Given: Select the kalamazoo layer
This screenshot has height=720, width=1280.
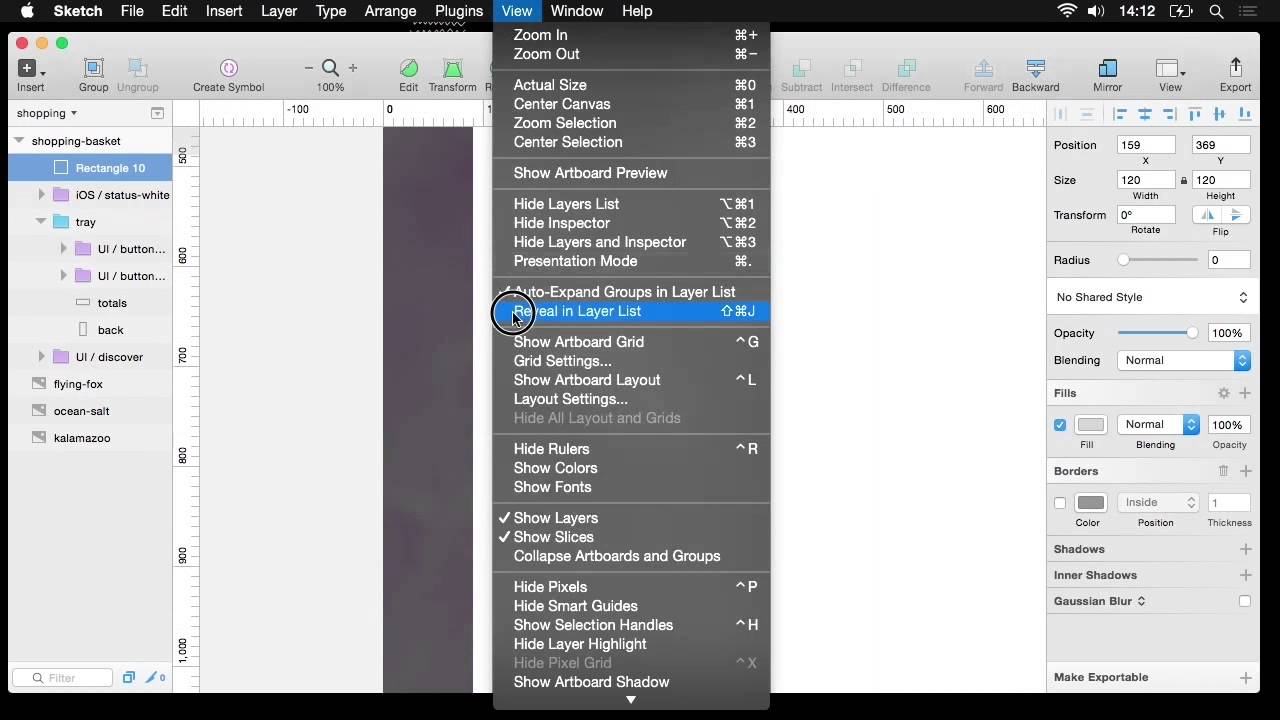Looking at the screenshot, I should tap(90, 438).
